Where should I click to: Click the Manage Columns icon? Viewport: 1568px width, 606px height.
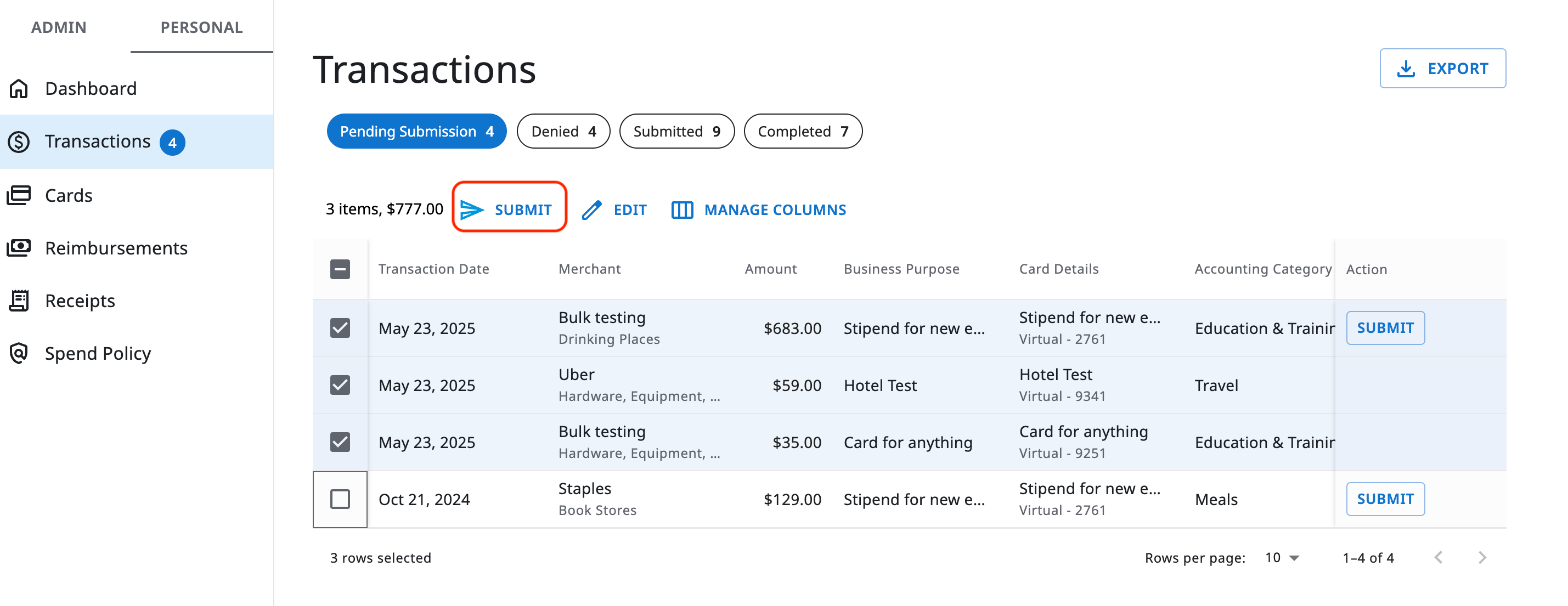pyautogui.click(x=682, y=209)
